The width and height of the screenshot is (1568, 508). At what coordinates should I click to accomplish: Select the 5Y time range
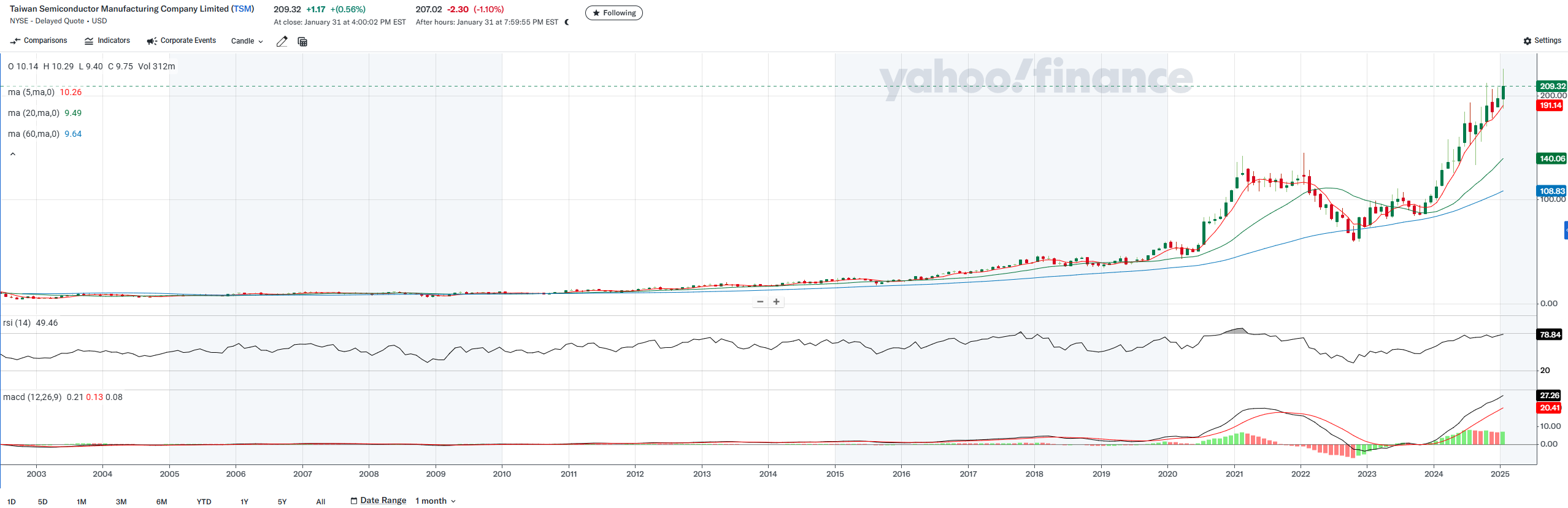(x=282, y=501)
